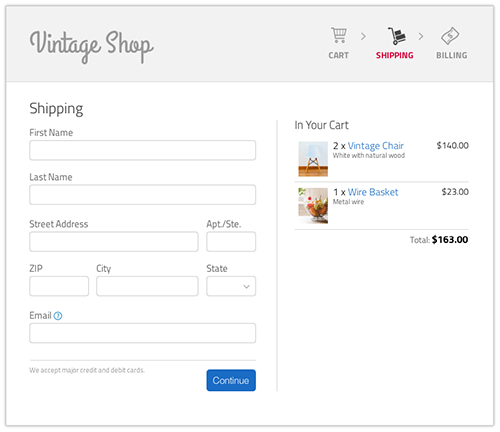Click the billing price-tag icon
Image resolution: width=500 pixels, height=432 pixels.
click(450, 36)
